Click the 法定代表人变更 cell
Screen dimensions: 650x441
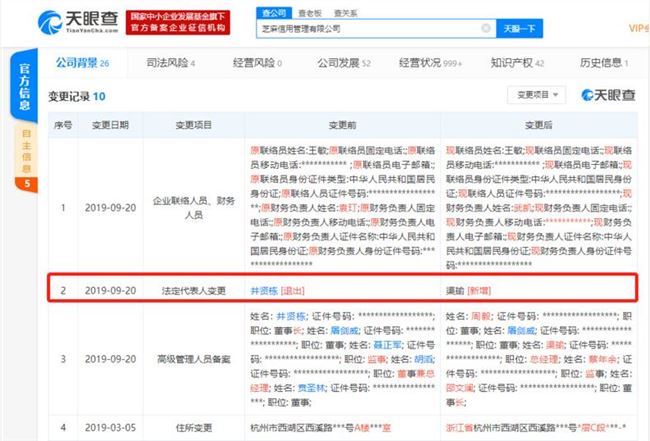[194, 291]
